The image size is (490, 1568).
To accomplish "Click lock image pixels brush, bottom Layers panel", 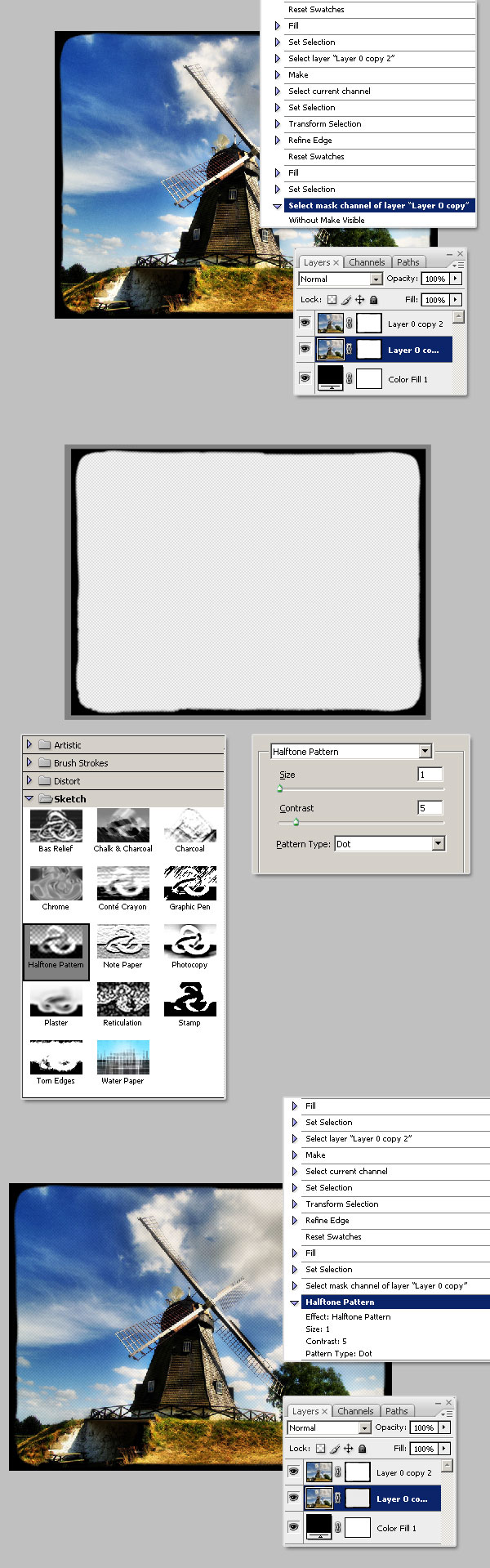I will 334,1449.
